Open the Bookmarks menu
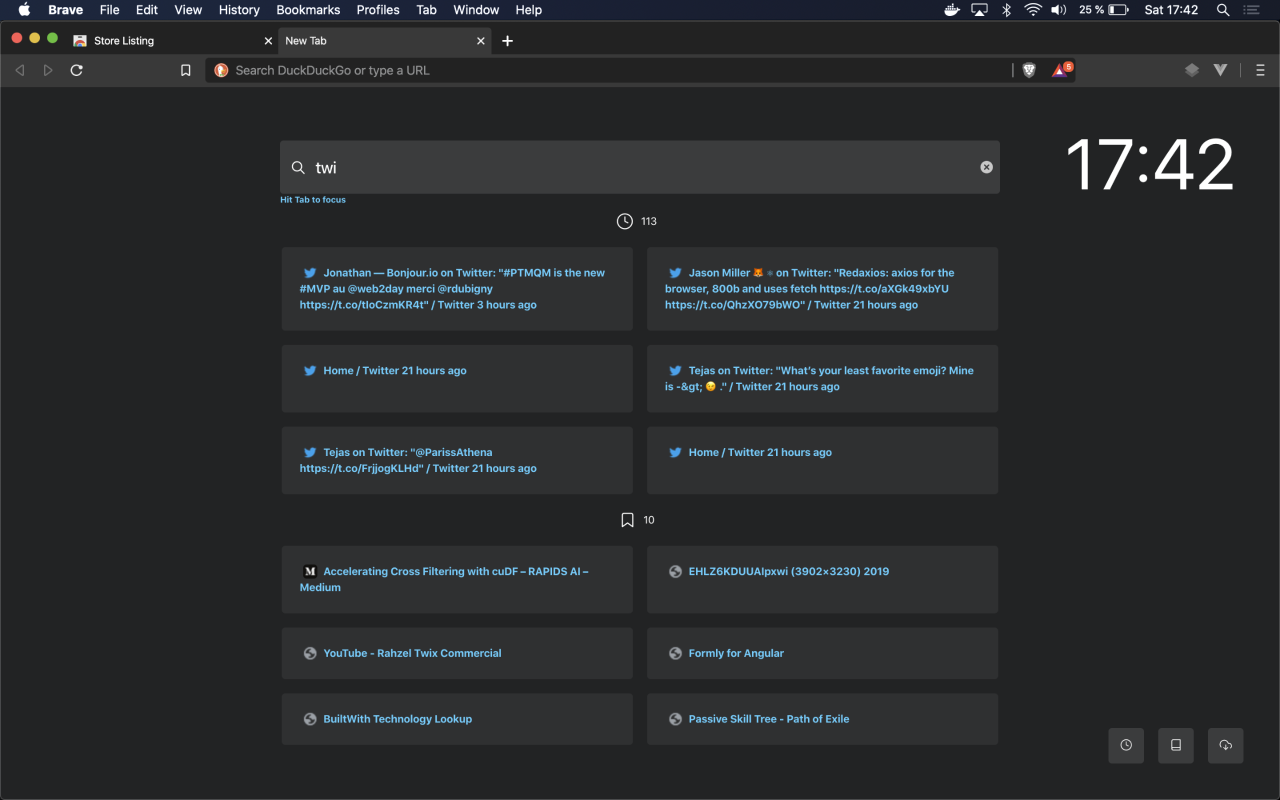 [310, 10]
